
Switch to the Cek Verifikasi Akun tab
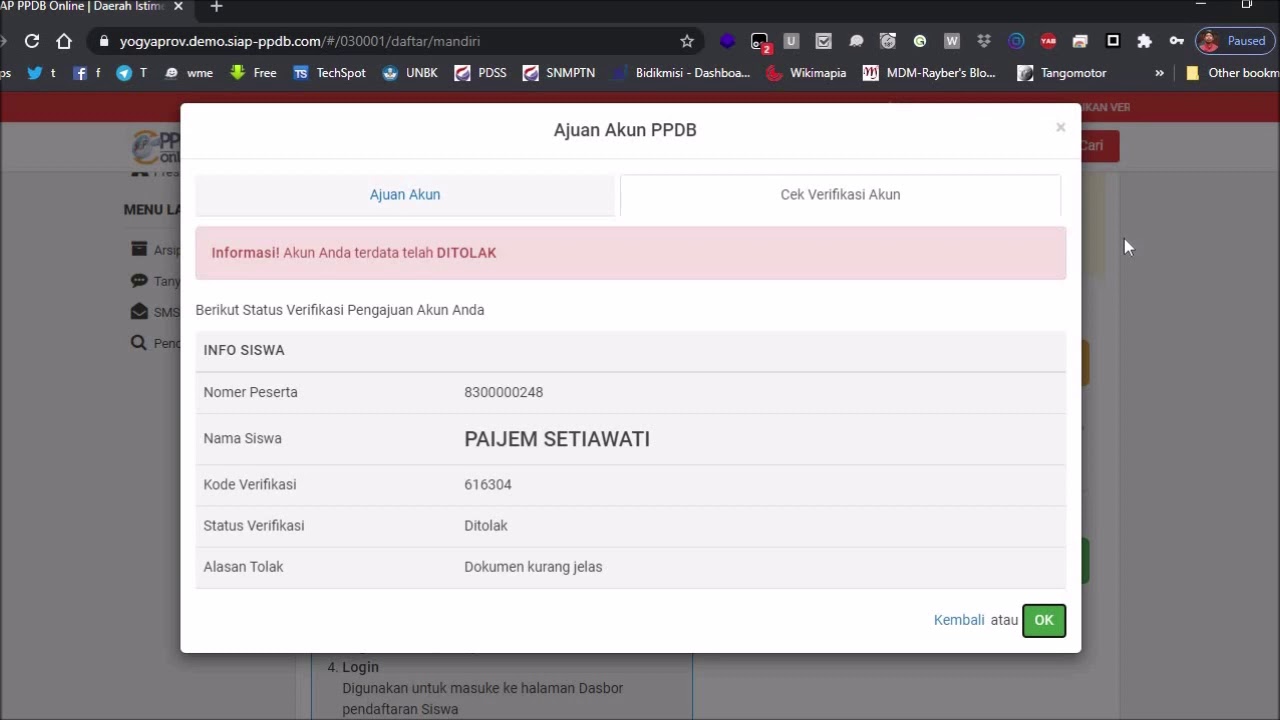click(x=840, y=195)
